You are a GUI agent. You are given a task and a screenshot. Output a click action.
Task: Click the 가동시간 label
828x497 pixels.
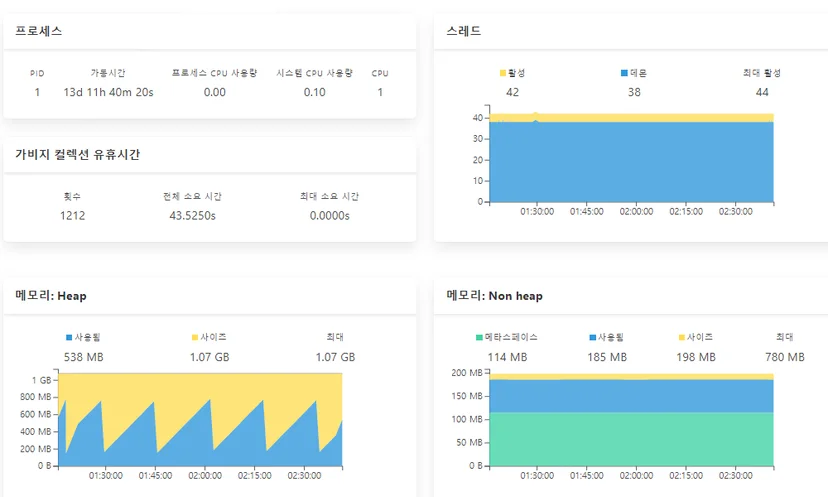point(108,73)
